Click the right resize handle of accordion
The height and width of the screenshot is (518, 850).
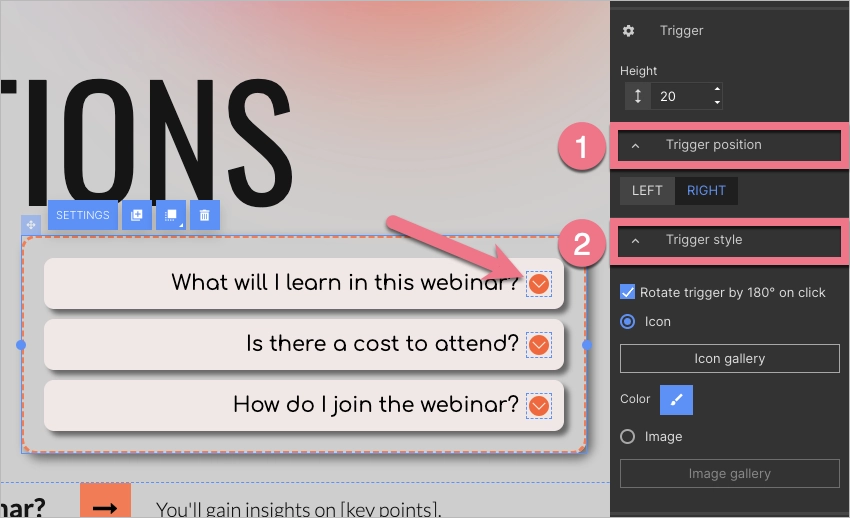(x=587, y=345)
